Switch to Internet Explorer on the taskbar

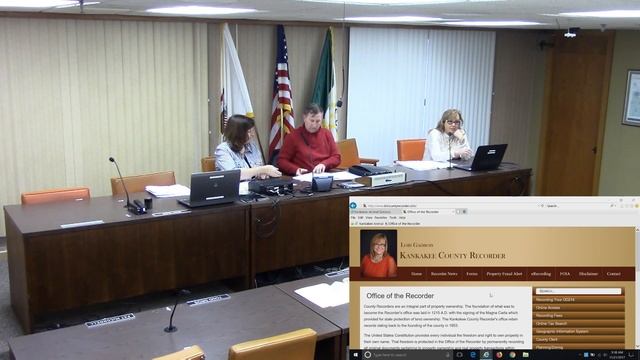point(486,355)
